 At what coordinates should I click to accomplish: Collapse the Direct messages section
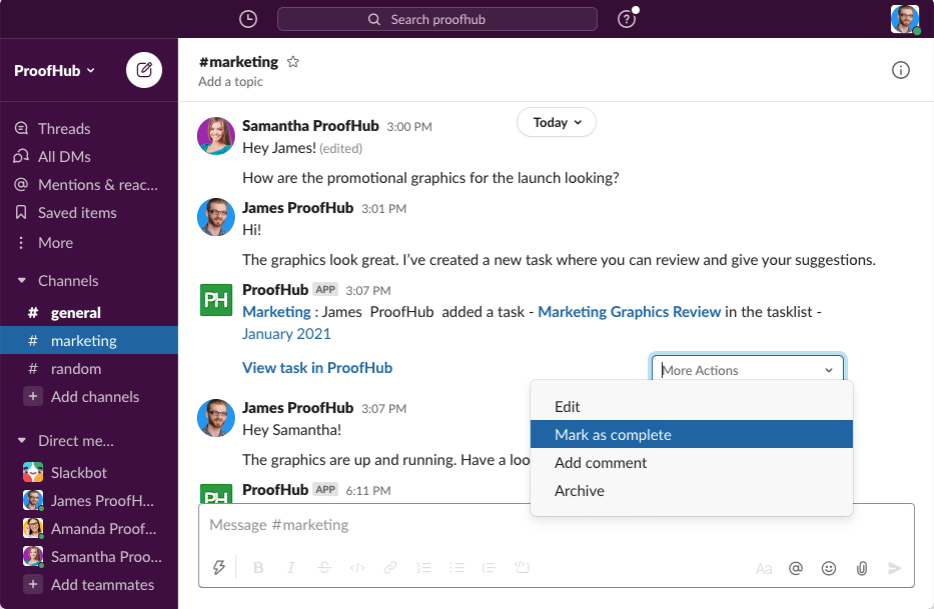[21, 440]
